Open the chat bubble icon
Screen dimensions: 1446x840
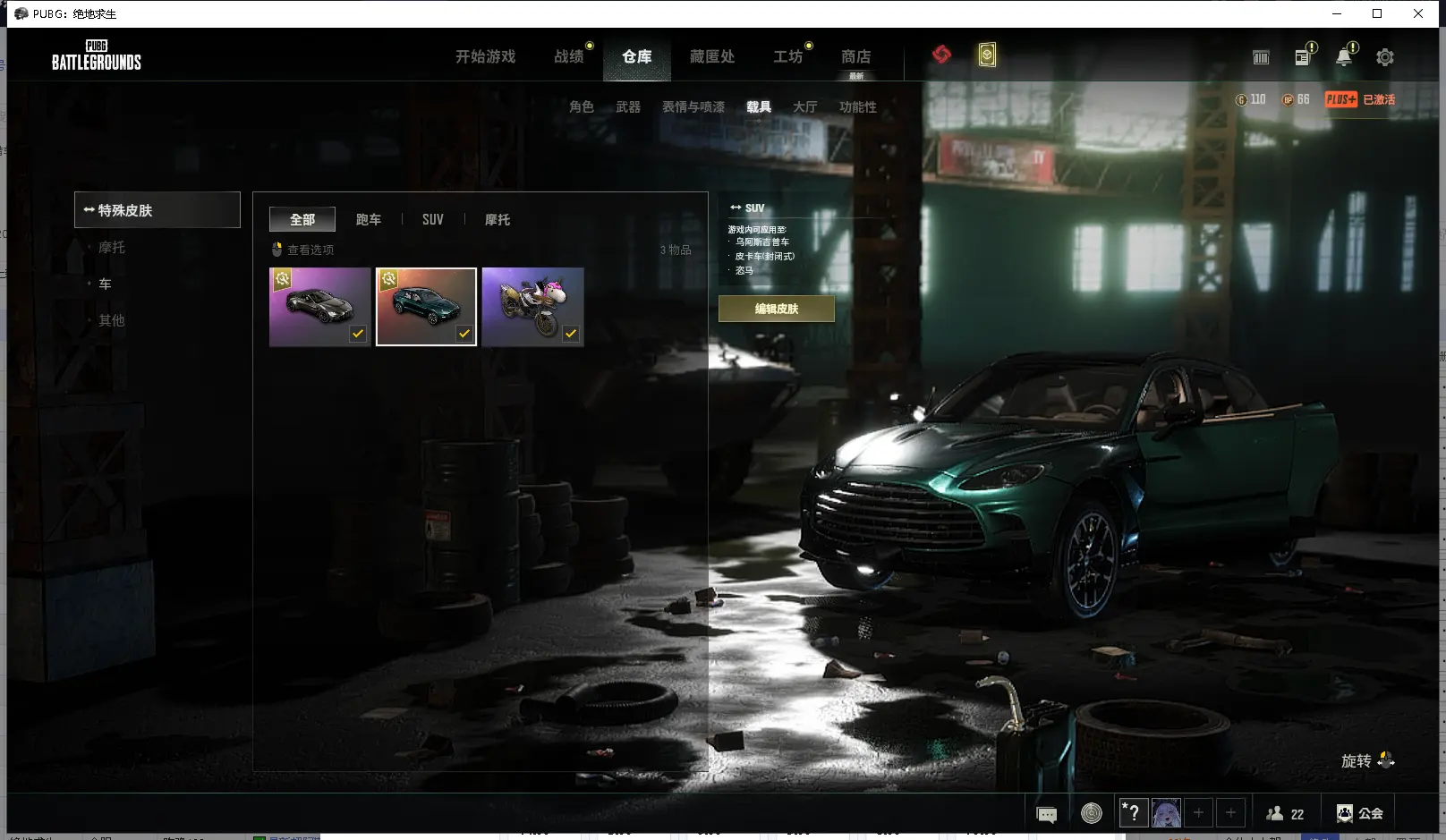(1046, 814)
